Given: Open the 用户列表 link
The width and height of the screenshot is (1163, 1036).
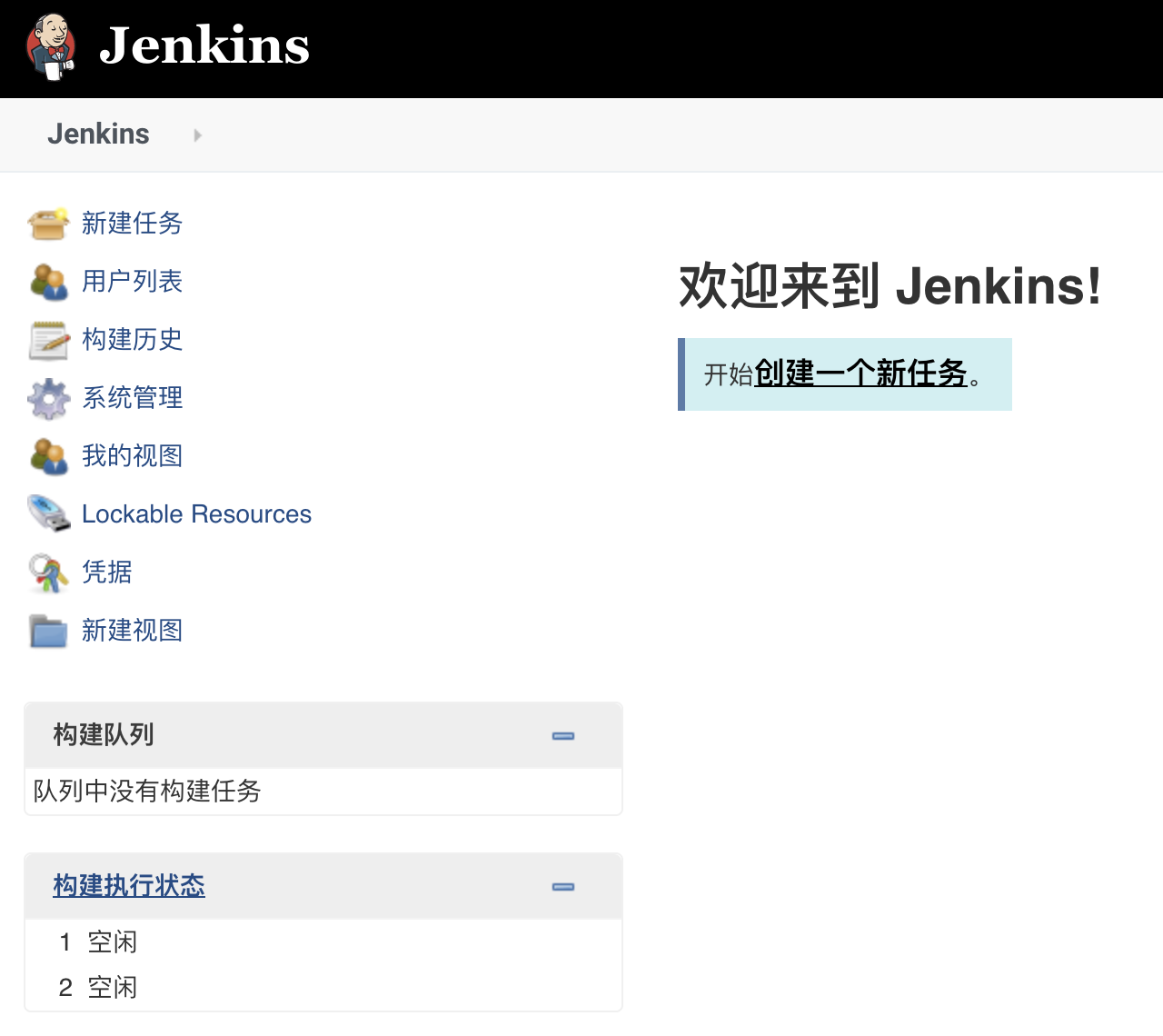Looking at the screenshot, I should coord(133,281).
